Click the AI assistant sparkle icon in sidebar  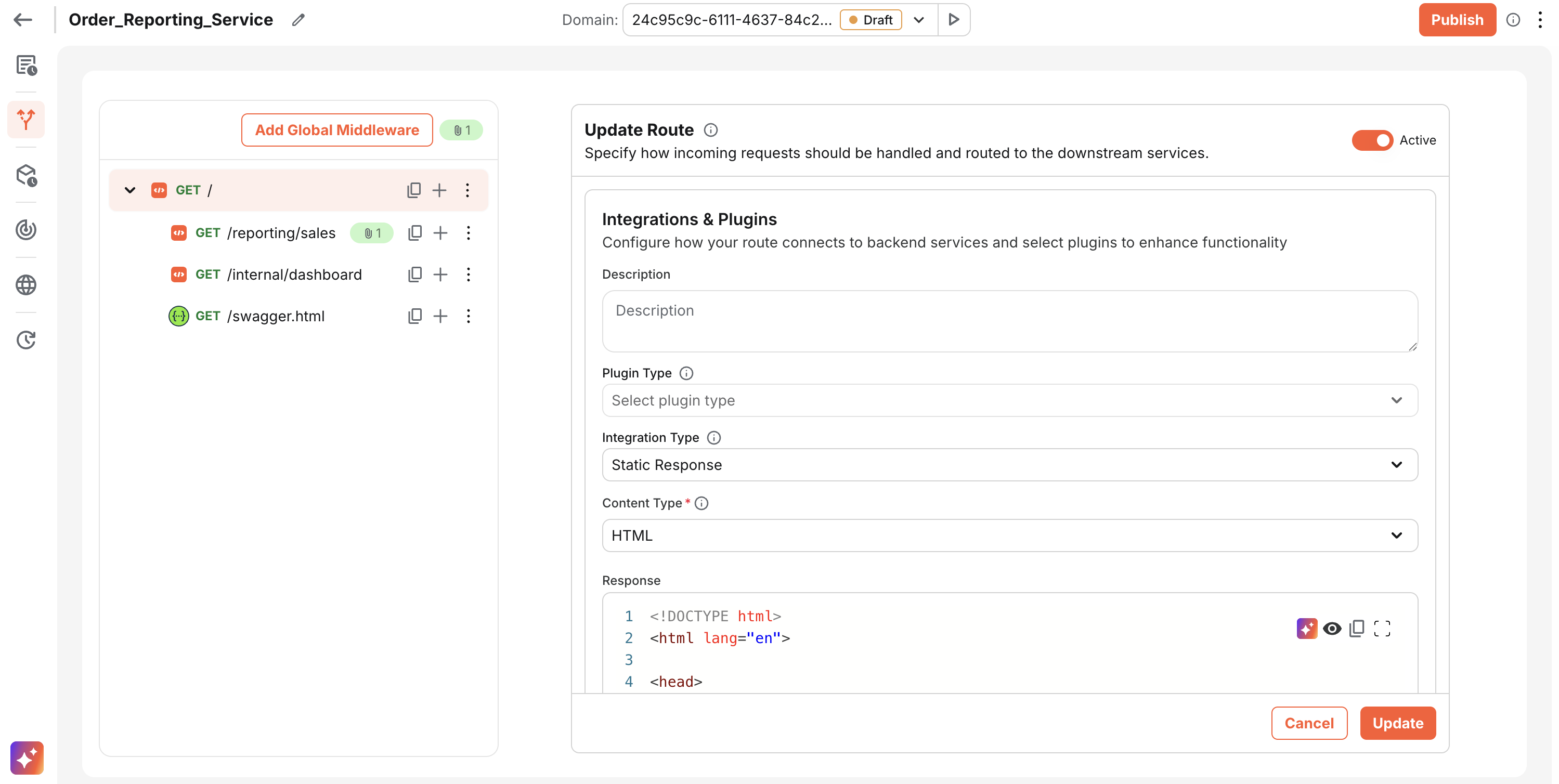[x=27, y=757]
